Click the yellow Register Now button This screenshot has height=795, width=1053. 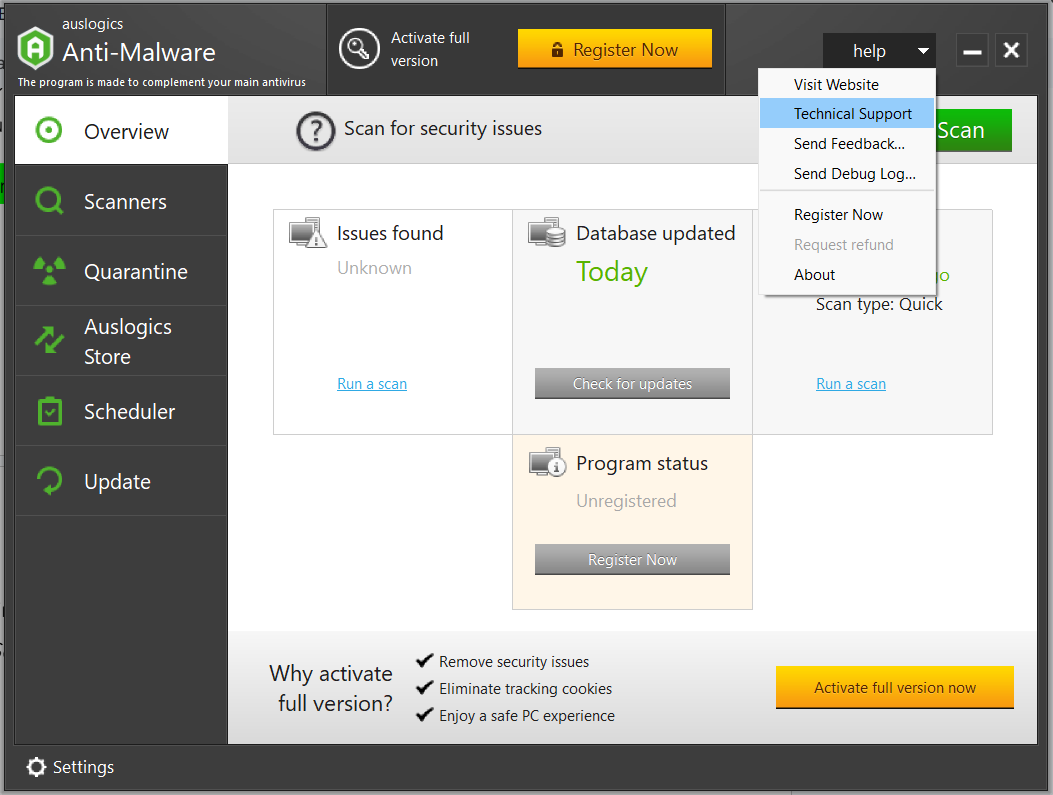(x=614, y=47)
